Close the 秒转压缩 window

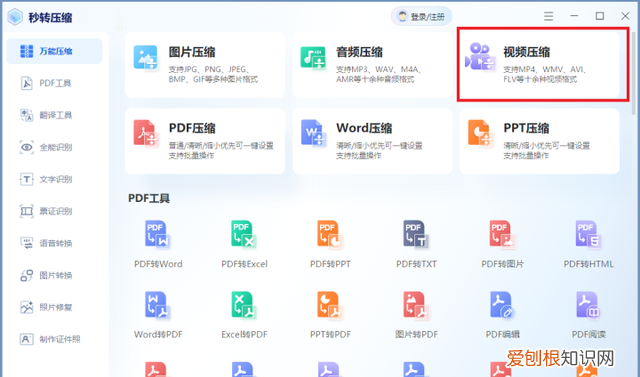pos(625,16)
